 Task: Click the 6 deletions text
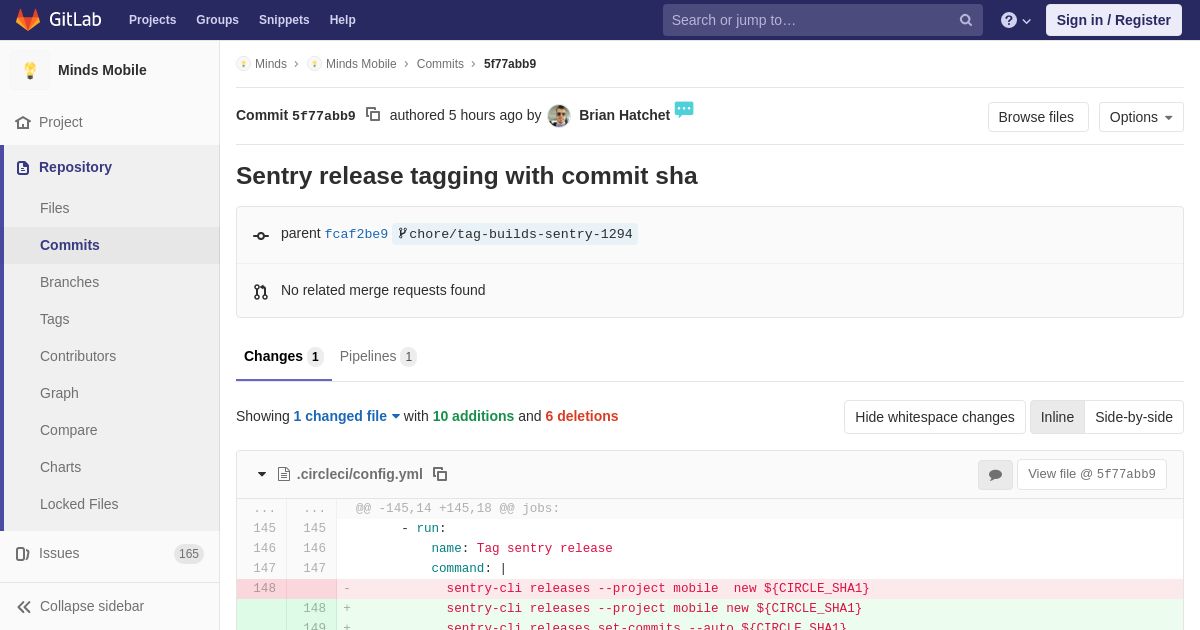[582, 416]
